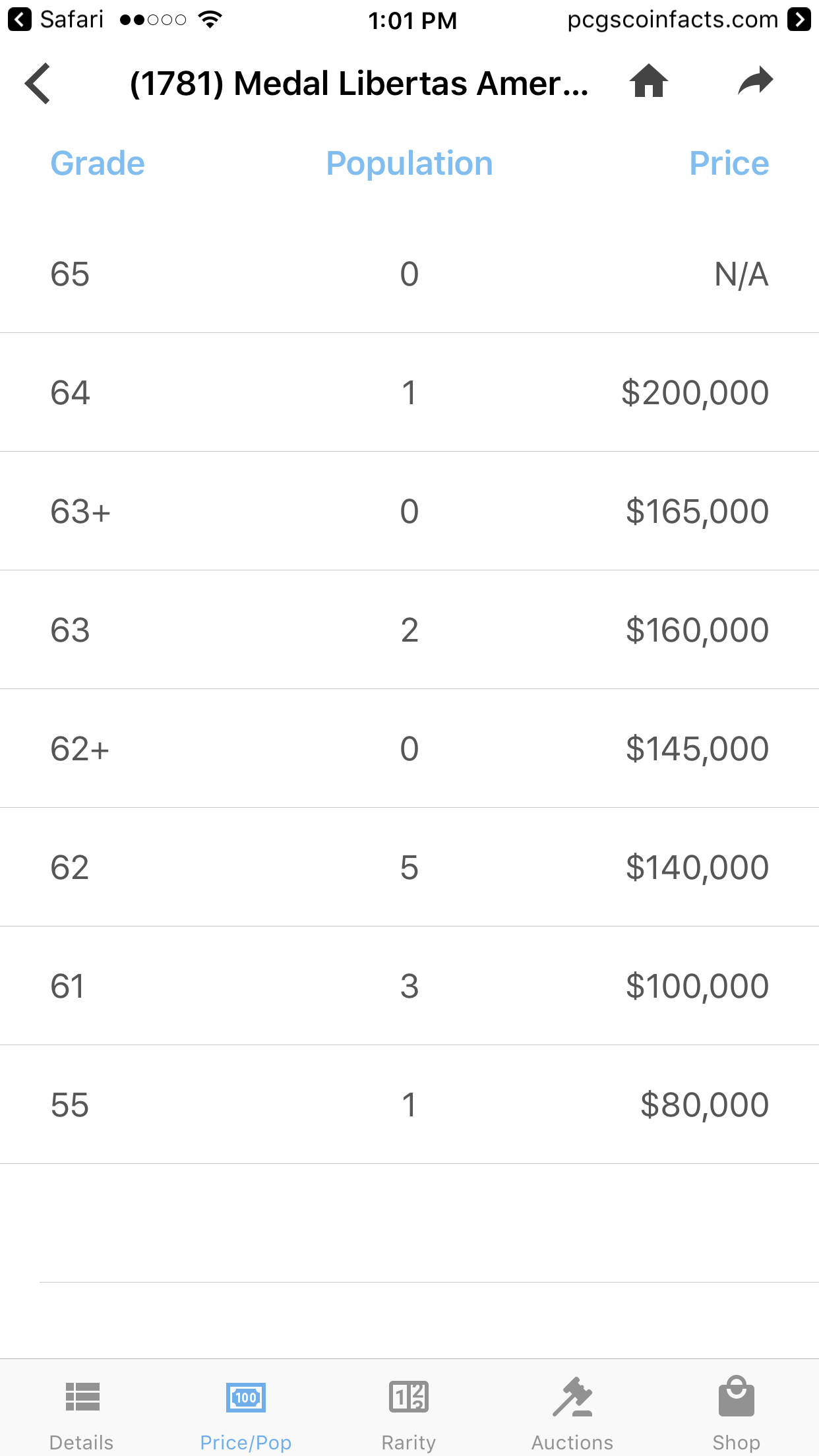Go to the home icon

(x=649, y=81)
